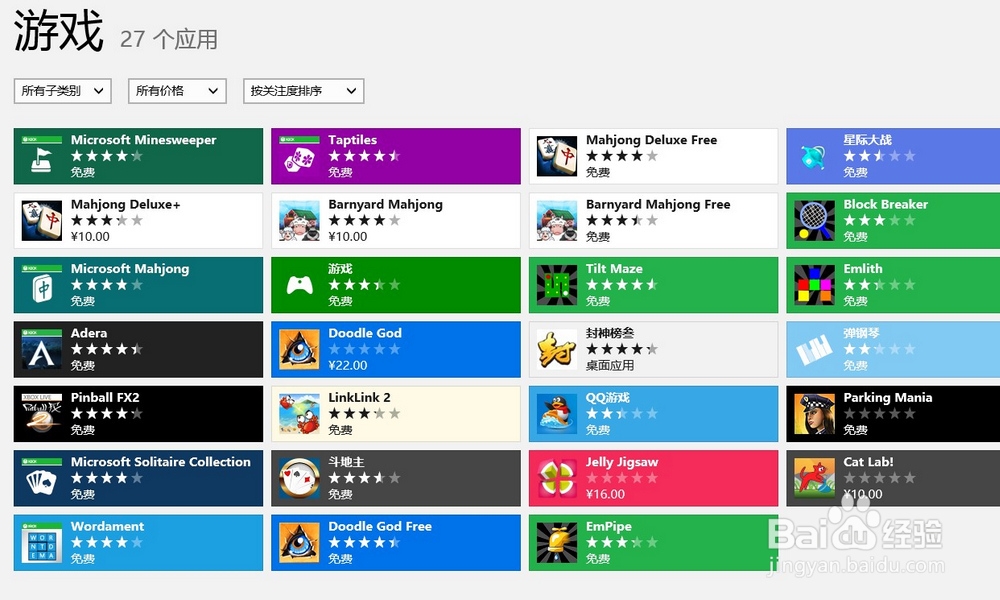
Task: Select the Mahjong Deluxe Free tile icon
Action: (x=557, y=156)
